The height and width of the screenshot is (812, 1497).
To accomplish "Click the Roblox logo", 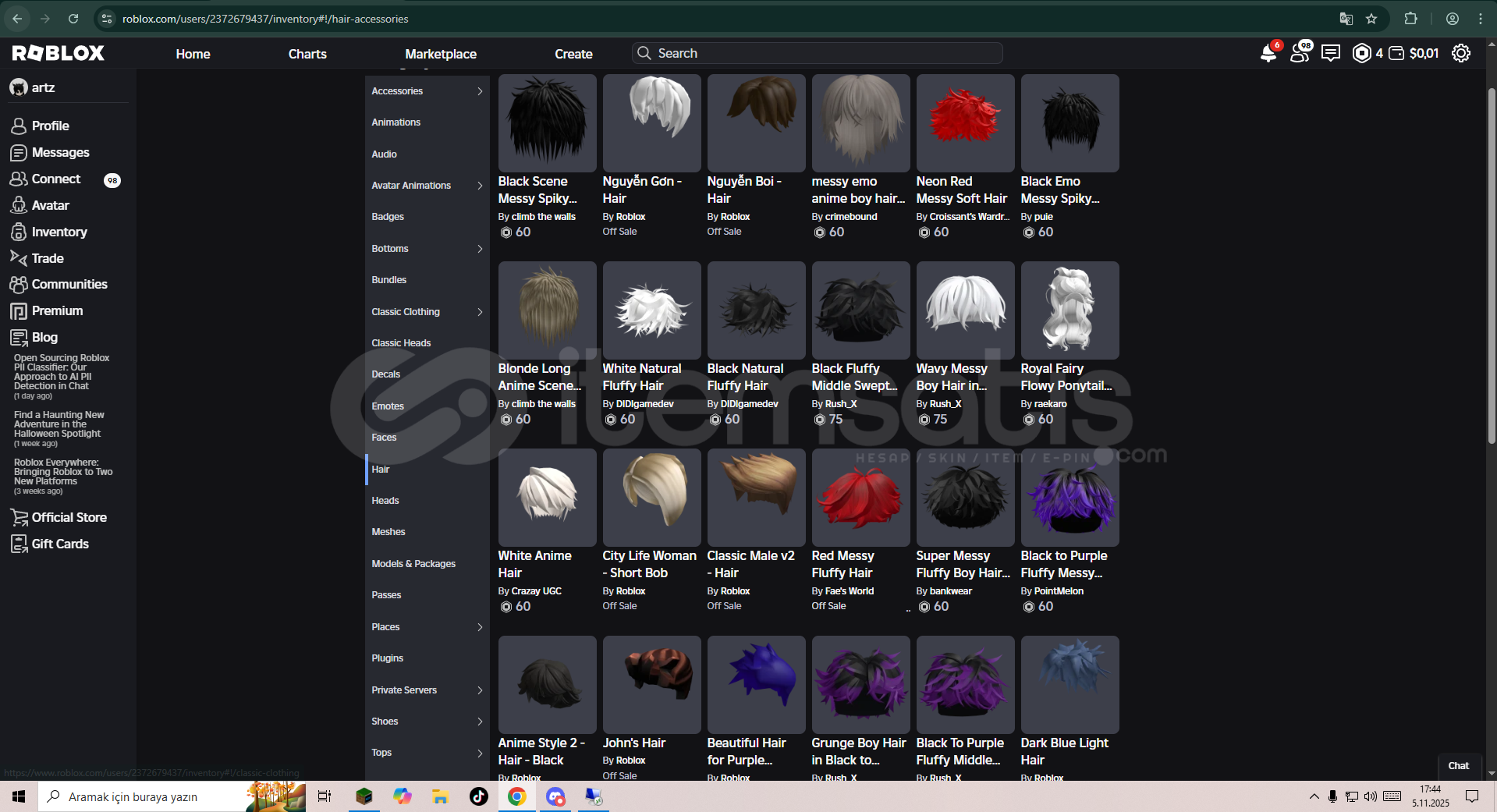I will click(59, 53).
